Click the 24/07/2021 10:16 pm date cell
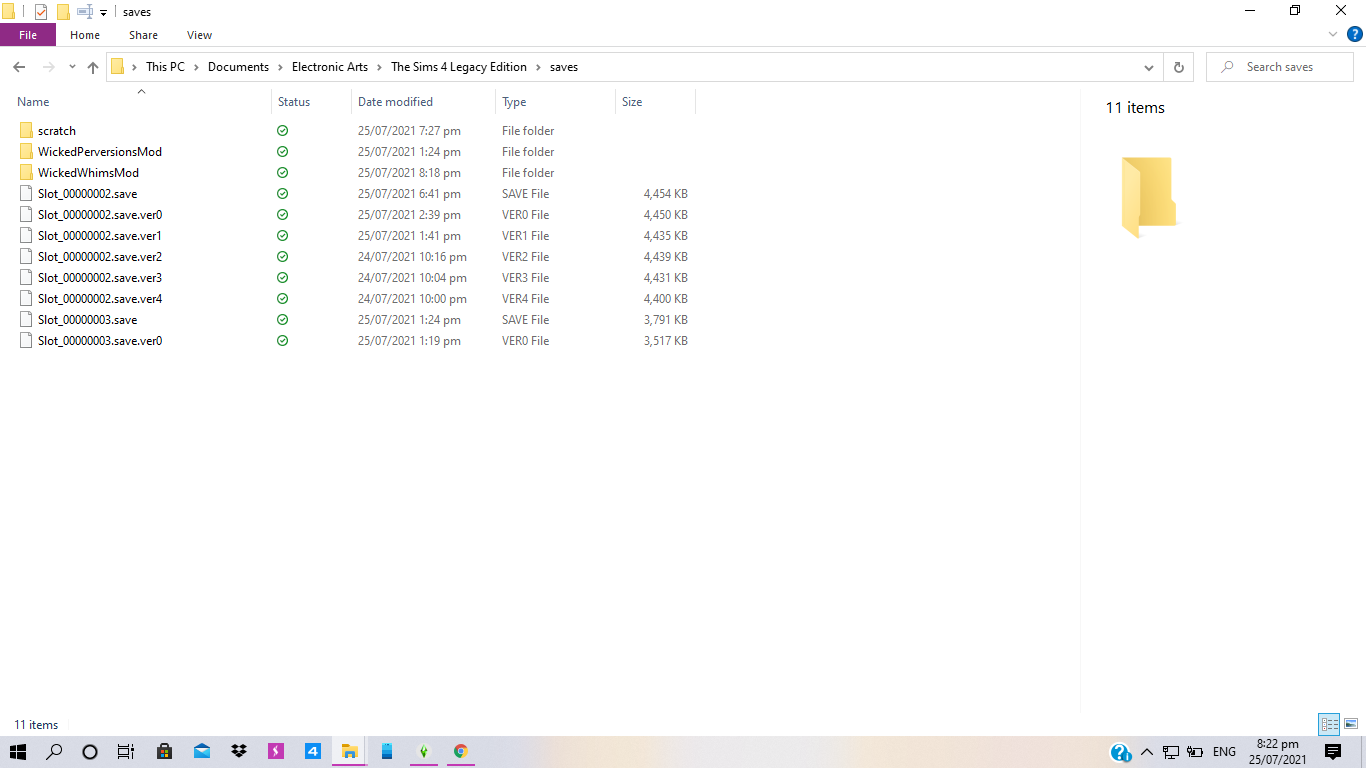The height and width of the screenshot is (768, 1366). point(412,257)
